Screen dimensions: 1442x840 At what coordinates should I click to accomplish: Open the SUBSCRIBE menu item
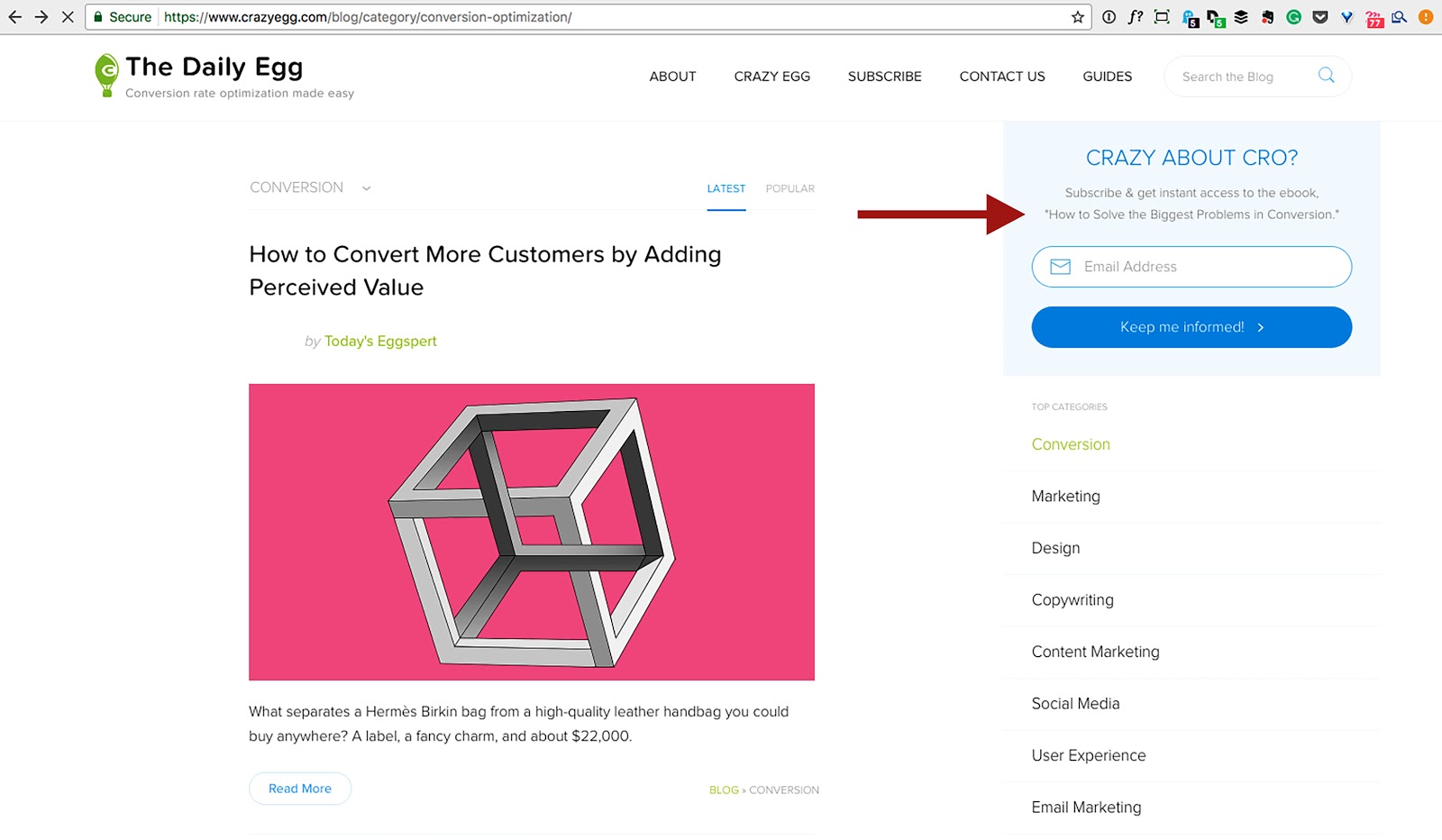(884, 77)
